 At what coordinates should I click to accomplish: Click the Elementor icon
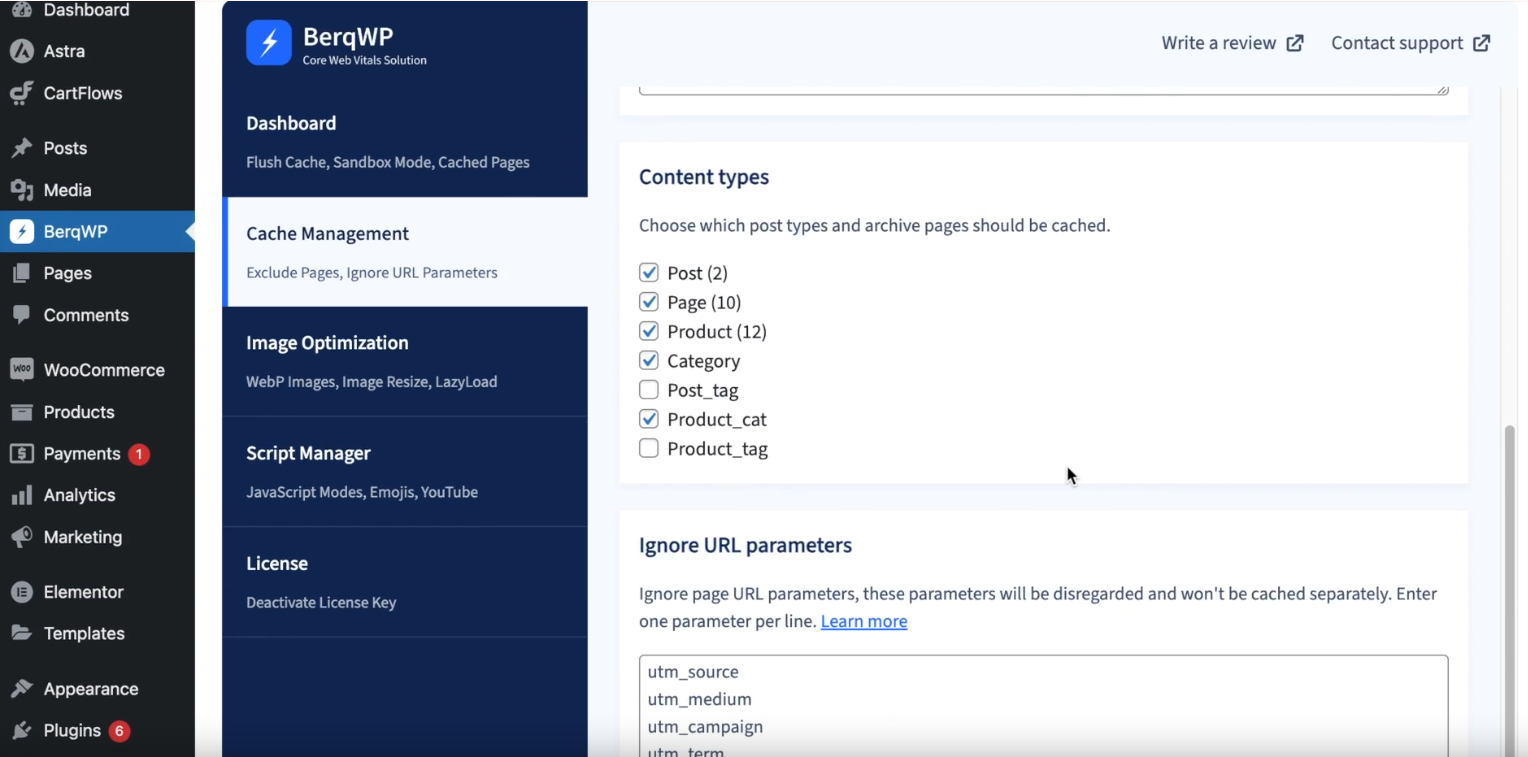click(x=21, y=592)
